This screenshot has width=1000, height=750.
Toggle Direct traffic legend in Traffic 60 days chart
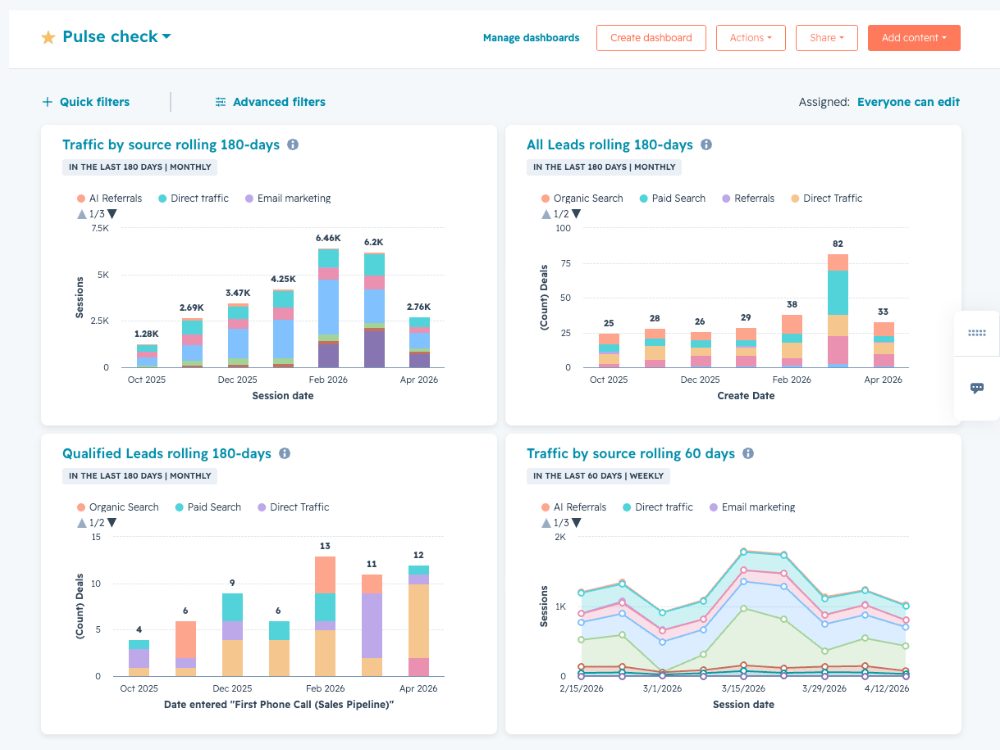(x=657, y=507)
